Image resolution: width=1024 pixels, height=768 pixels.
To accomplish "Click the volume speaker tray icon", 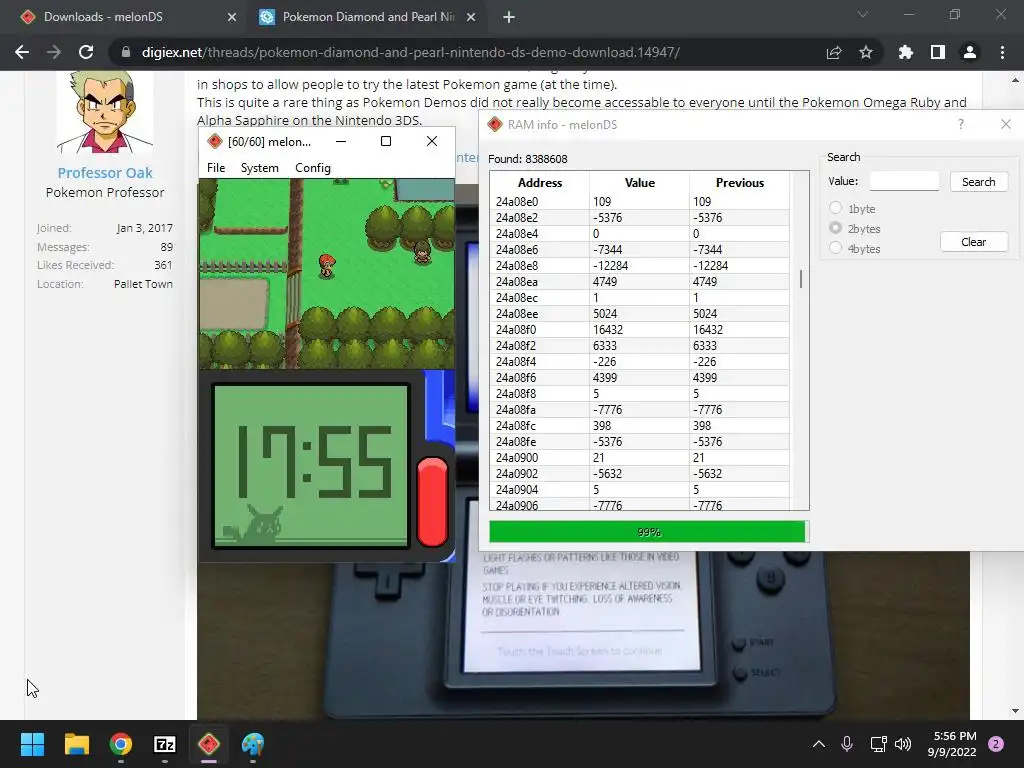I will tap(903, 744).
